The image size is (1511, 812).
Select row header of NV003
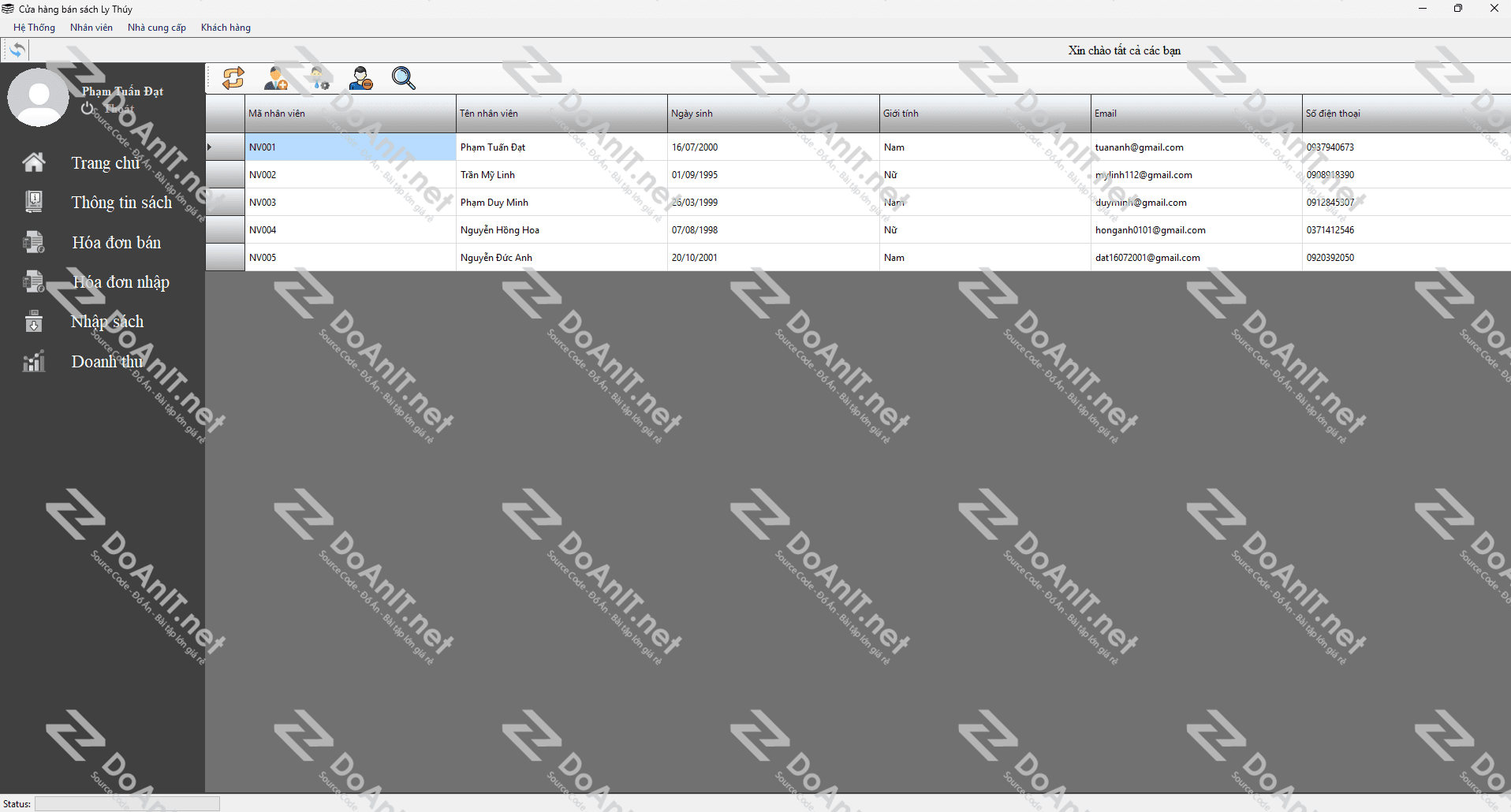226,202
